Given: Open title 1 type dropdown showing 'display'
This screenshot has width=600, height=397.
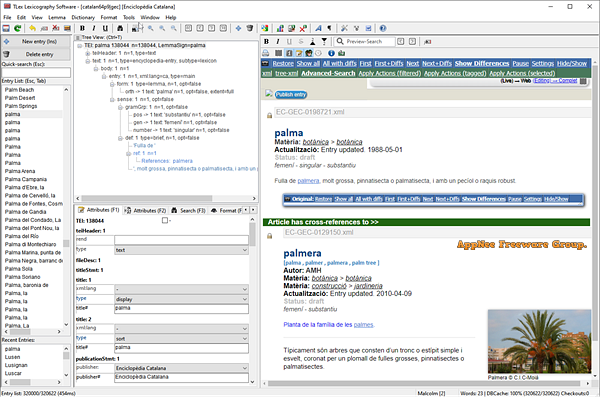Looking at the screenshot, I should pos(181,299).
